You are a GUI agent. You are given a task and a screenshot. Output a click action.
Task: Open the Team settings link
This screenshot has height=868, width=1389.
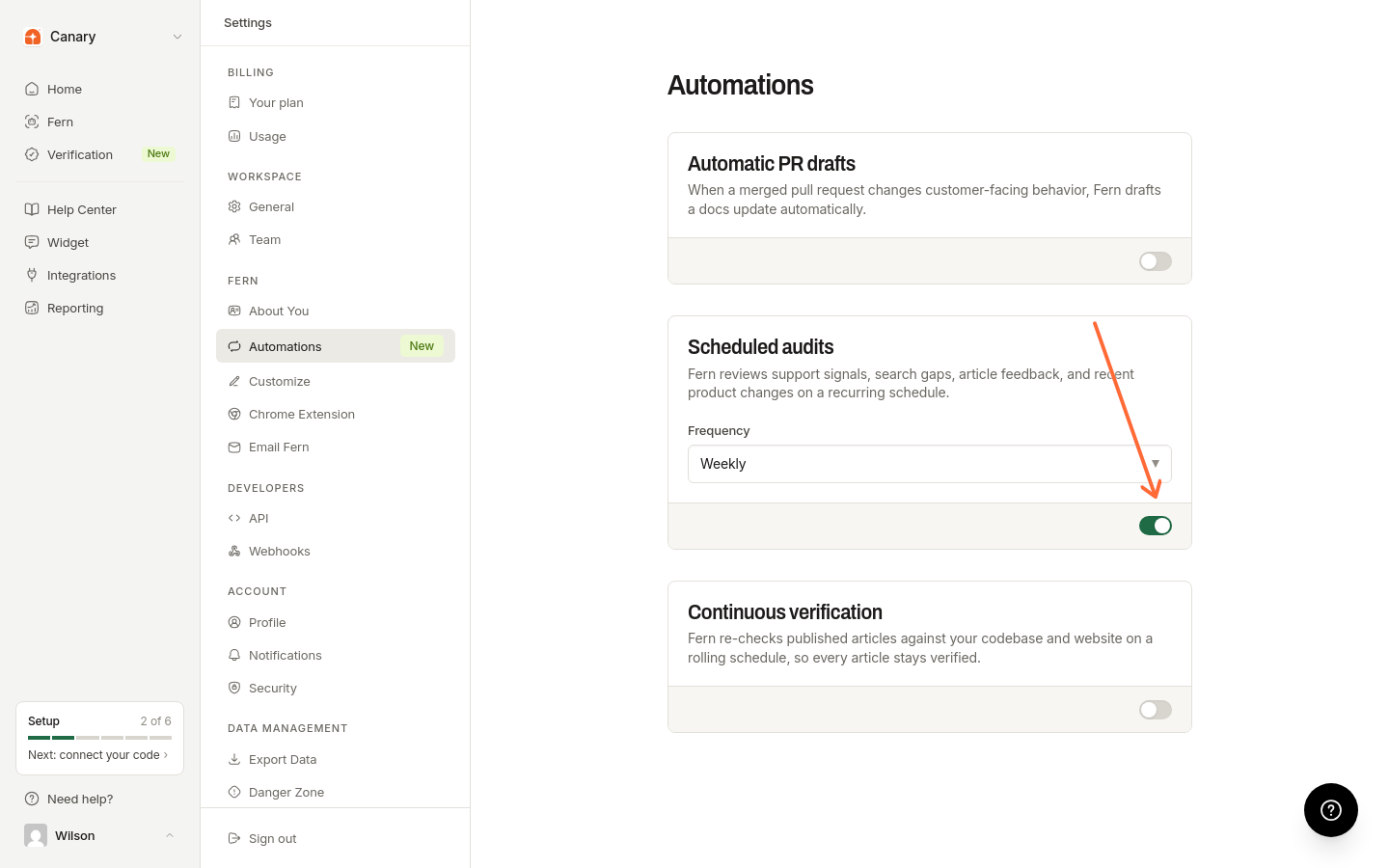(x=336, y=239)
